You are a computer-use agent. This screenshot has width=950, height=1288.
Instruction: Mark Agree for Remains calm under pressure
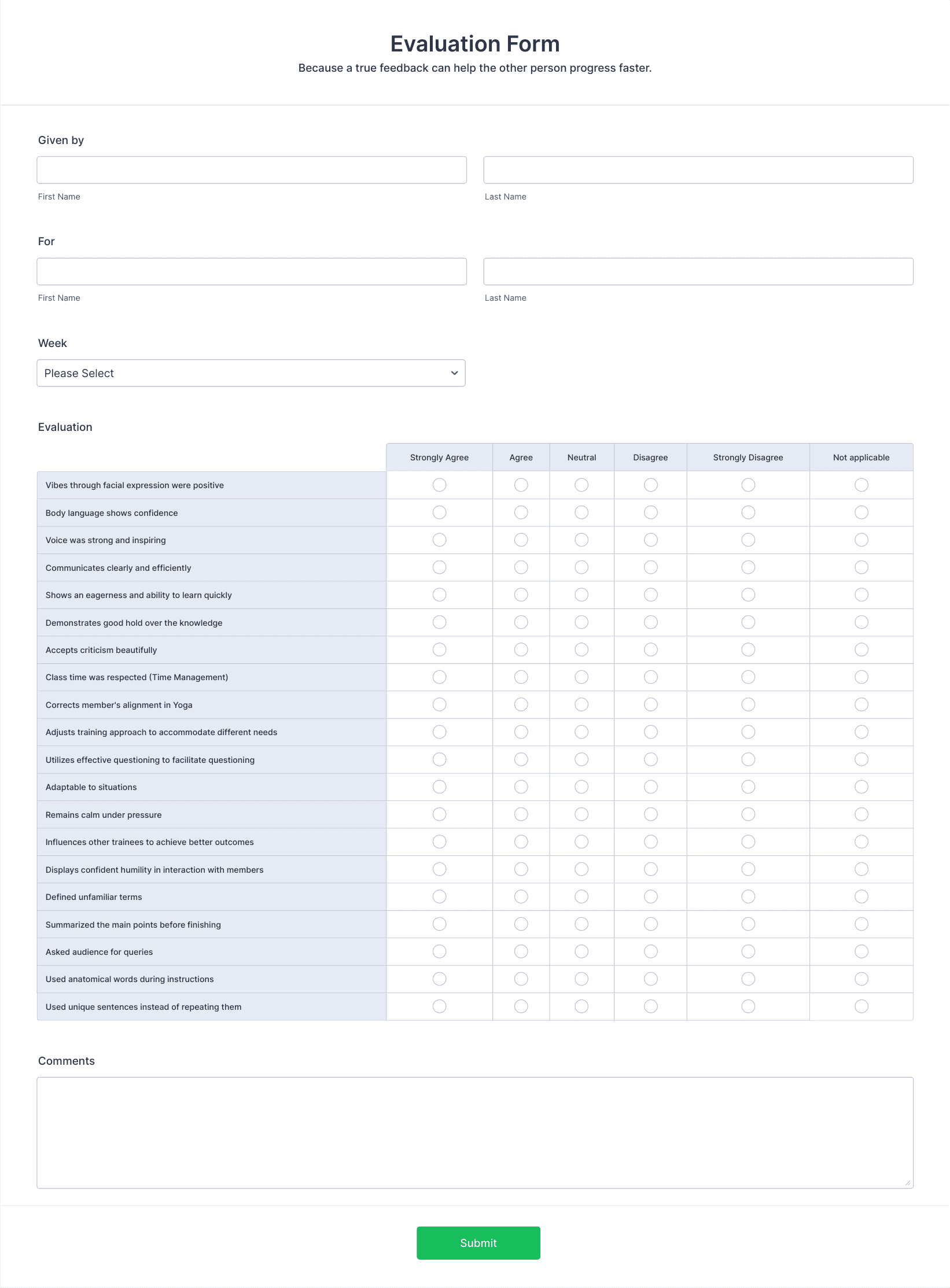(x=521, y=814)
